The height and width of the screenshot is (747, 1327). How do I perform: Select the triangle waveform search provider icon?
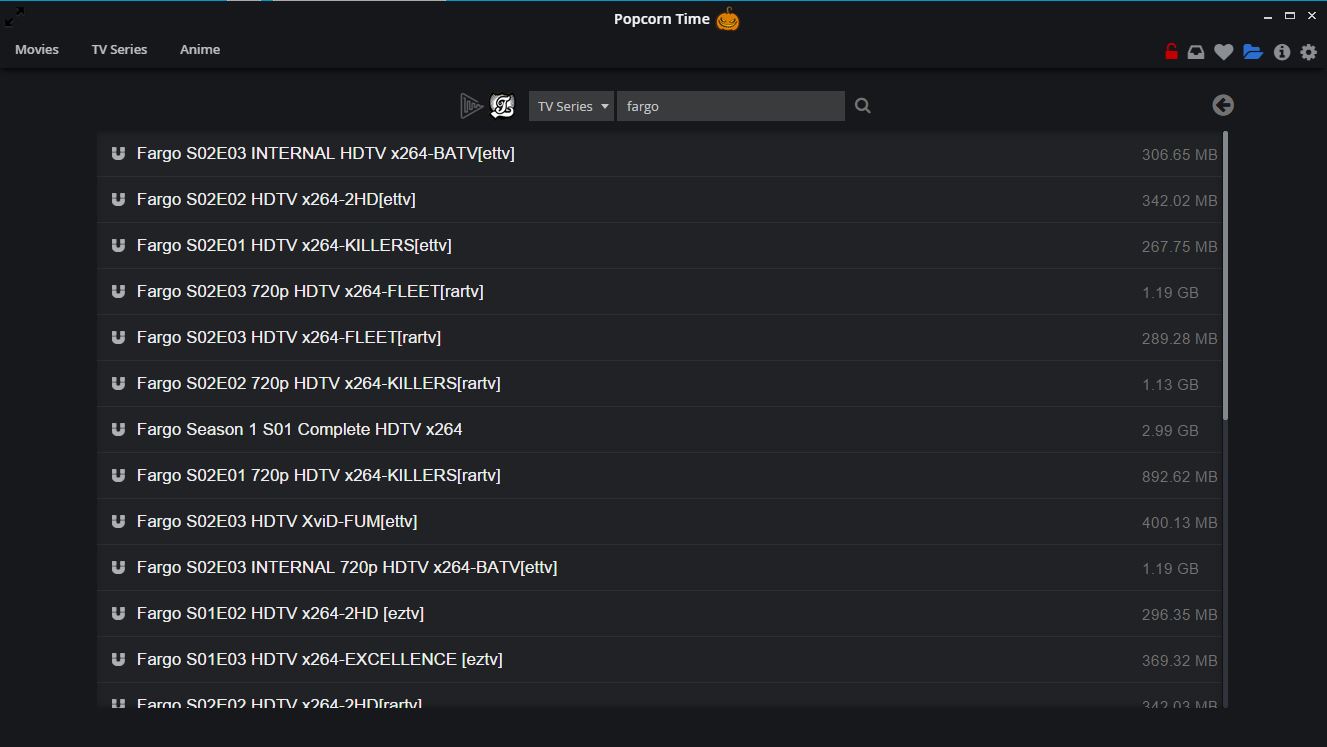(x=471, y=105)
